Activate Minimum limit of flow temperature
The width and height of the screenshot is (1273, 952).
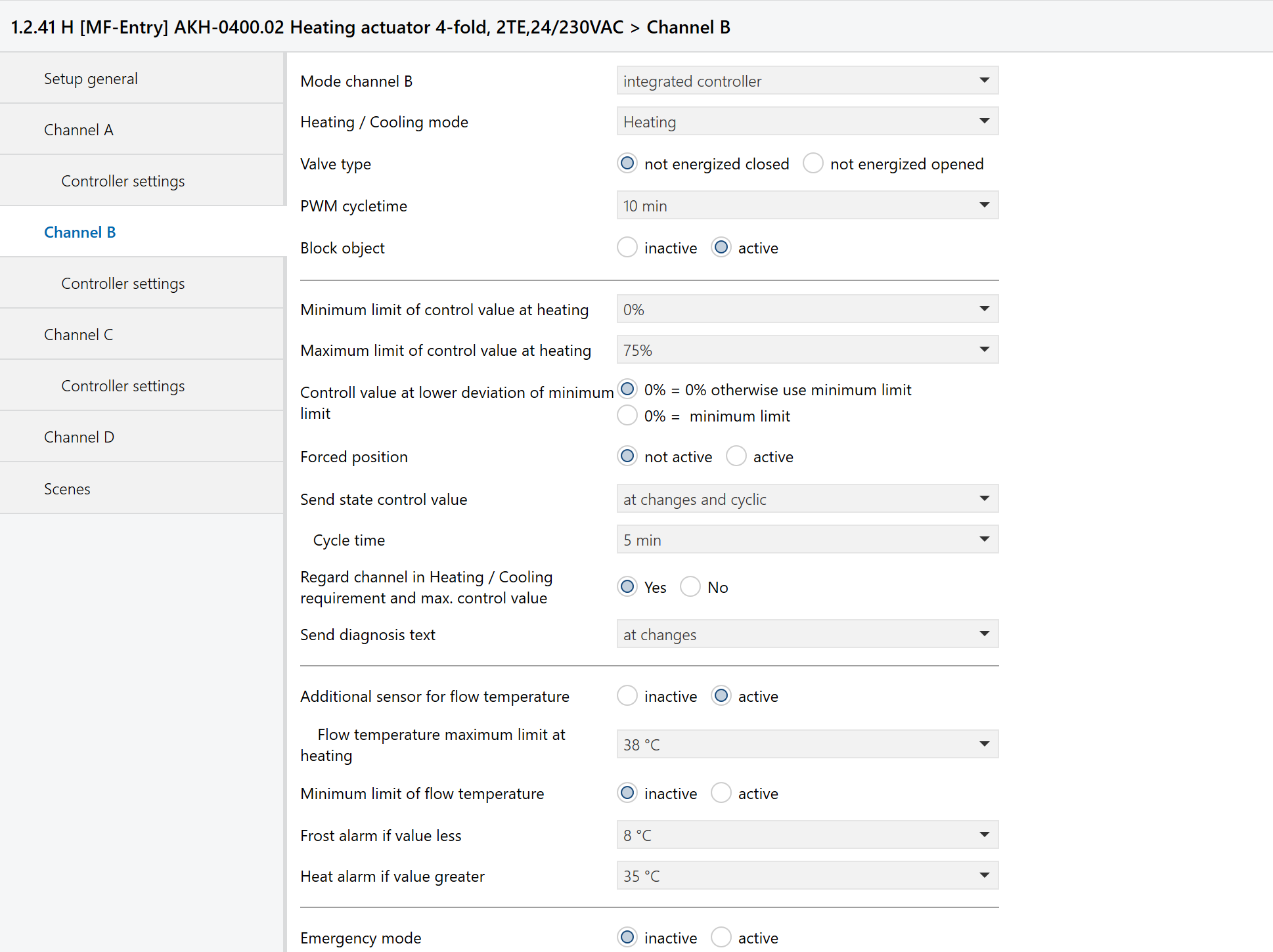tap(721, 793)
